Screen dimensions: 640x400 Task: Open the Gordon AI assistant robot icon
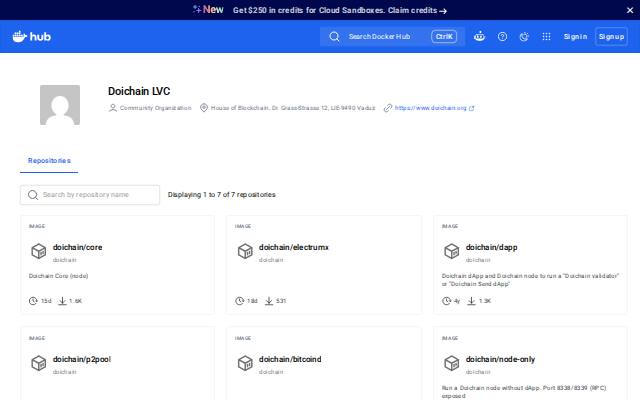click(x=479, y=37)
